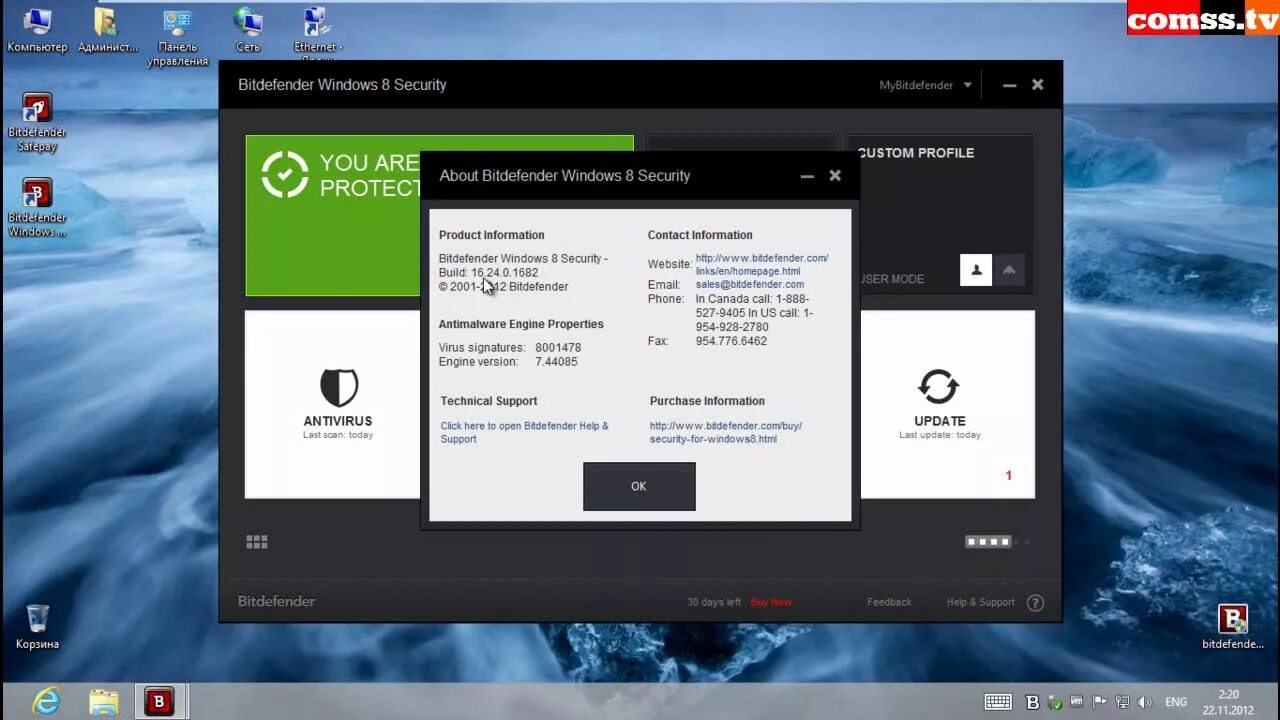The width and height of the screenshot is (1280, 720).
Task: Open the security-for-windows8 purchase link
Action: tap(726, 432)
